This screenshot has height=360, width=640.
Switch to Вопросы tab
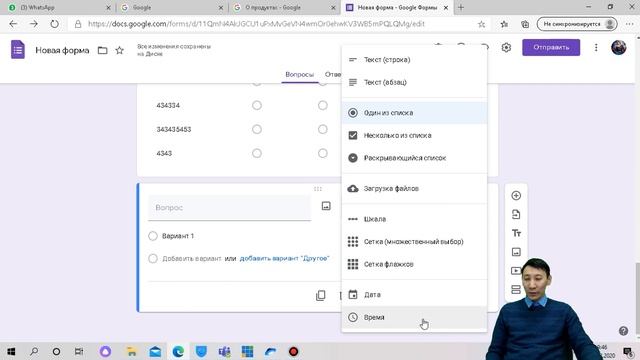tap(299, 75)
